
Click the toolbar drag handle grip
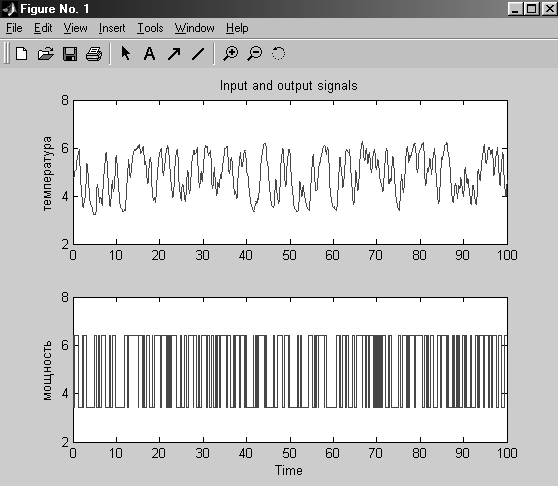coord(7,53)
